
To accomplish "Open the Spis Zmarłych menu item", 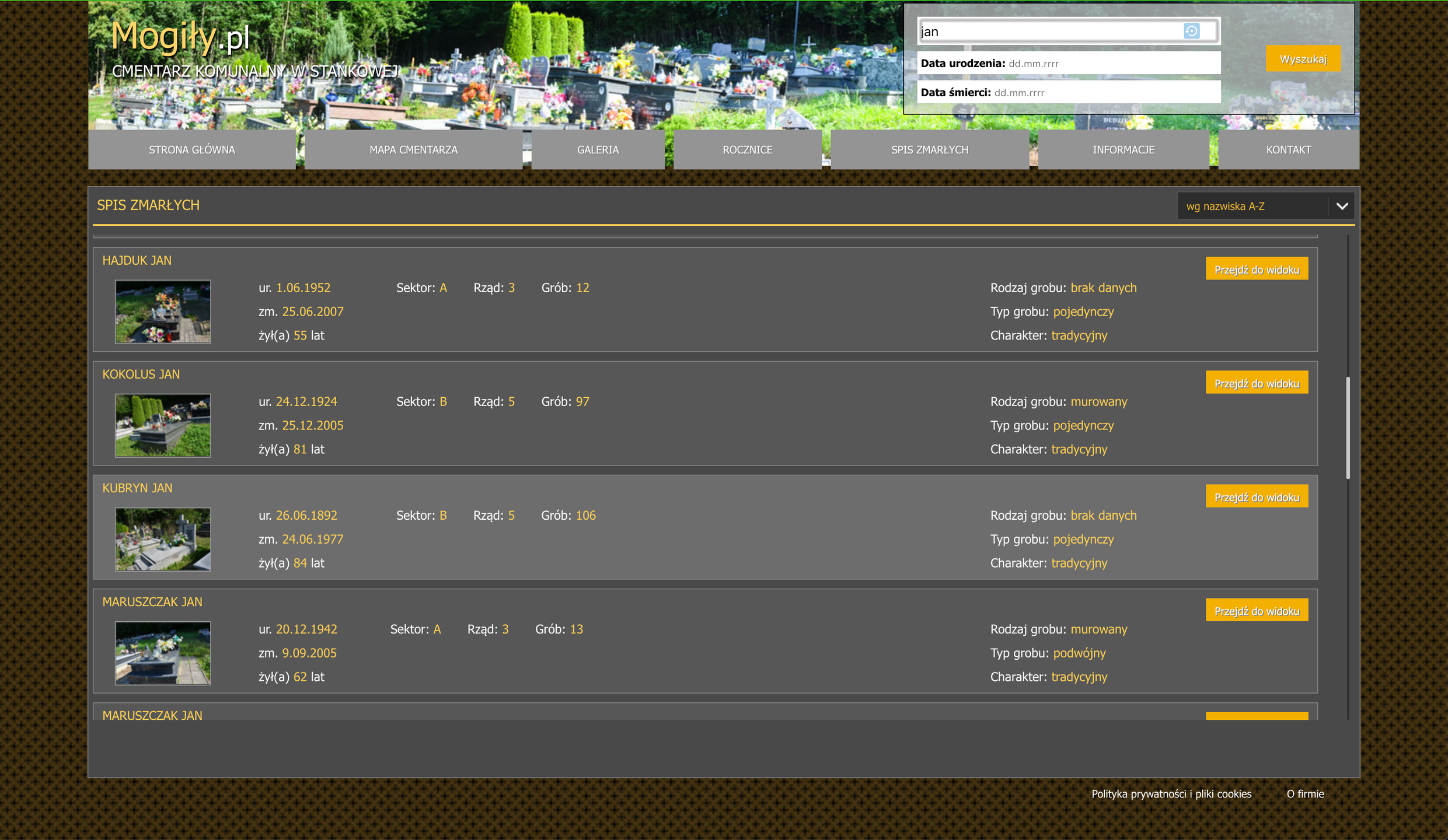I will [929, 150].
